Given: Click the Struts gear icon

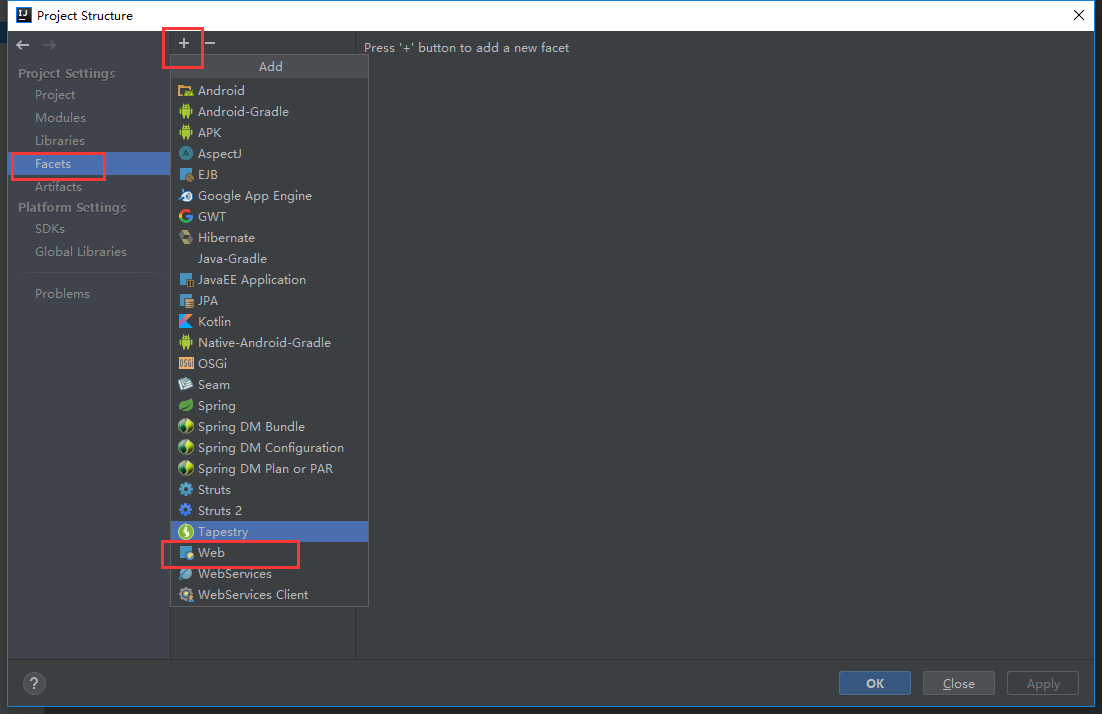Looking at the screenshot, I should (186, 489).
